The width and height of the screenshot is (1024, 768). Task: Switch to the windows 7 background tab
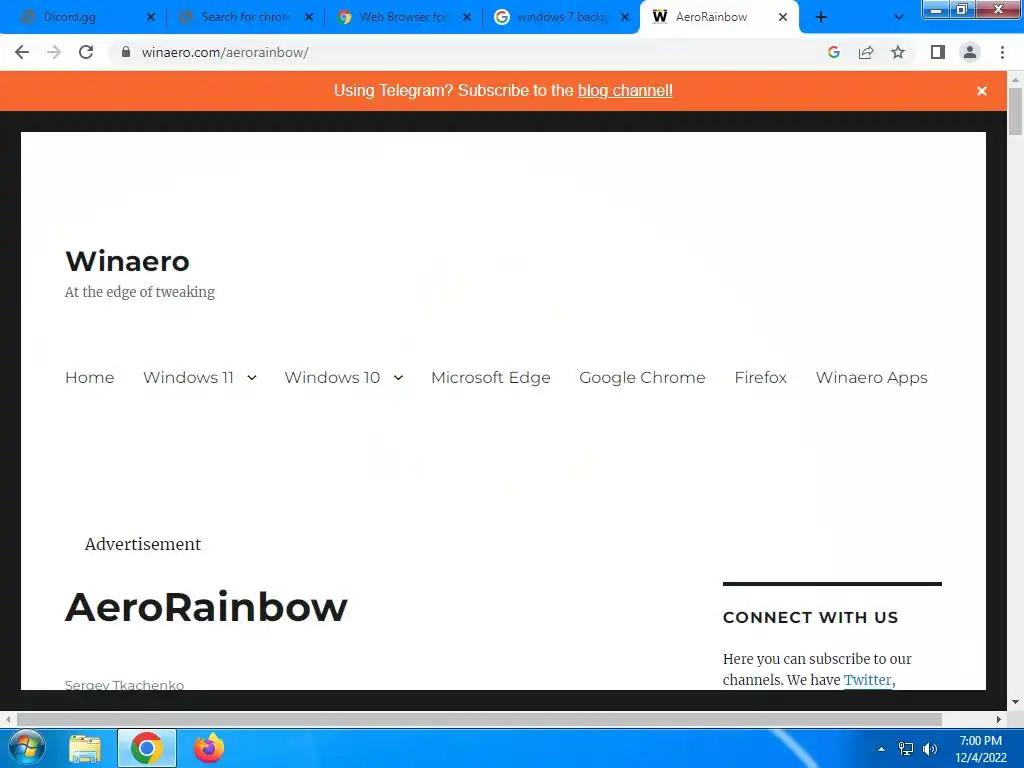coord(562,17)
